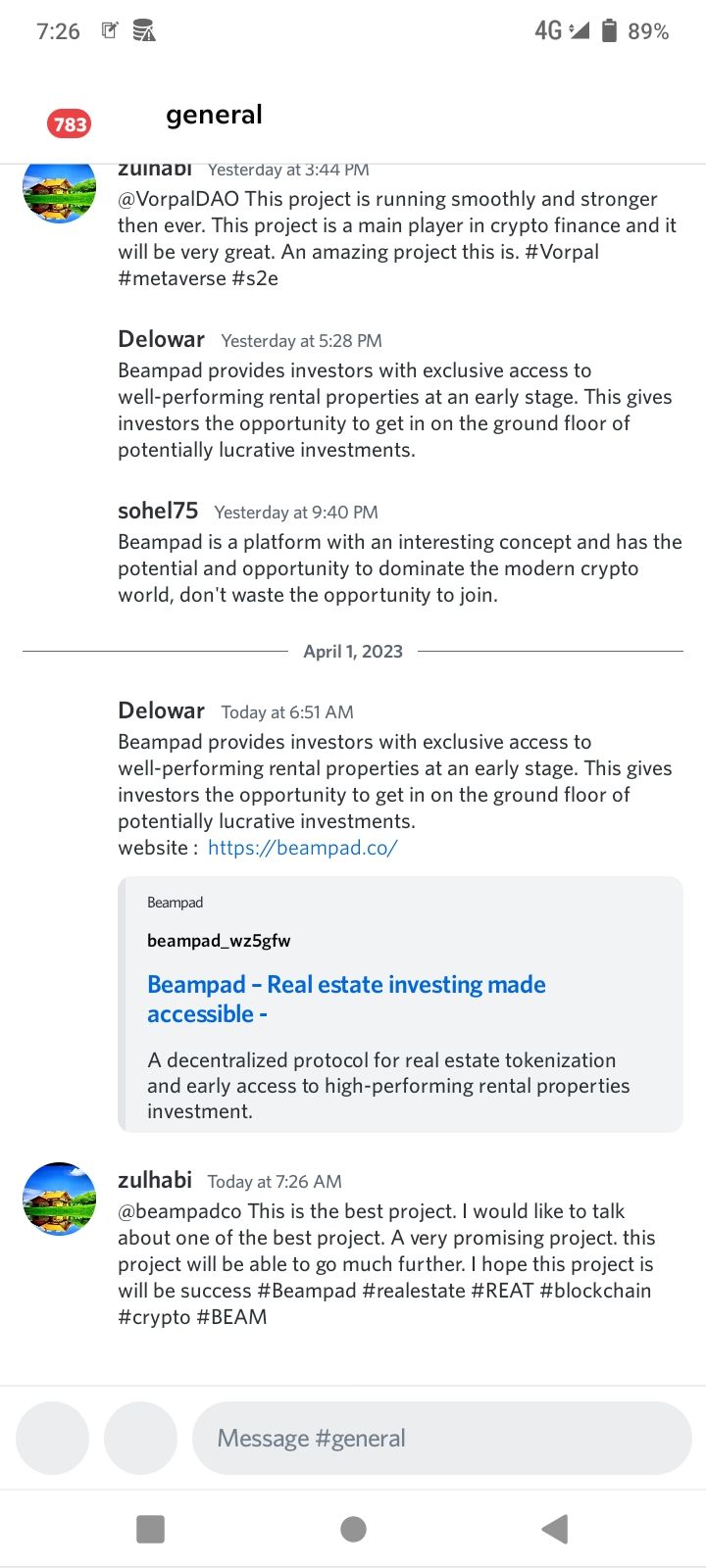Select Delowar's username from yesterday 5:28 PM
706x1568 pixels.
point(161,339)
